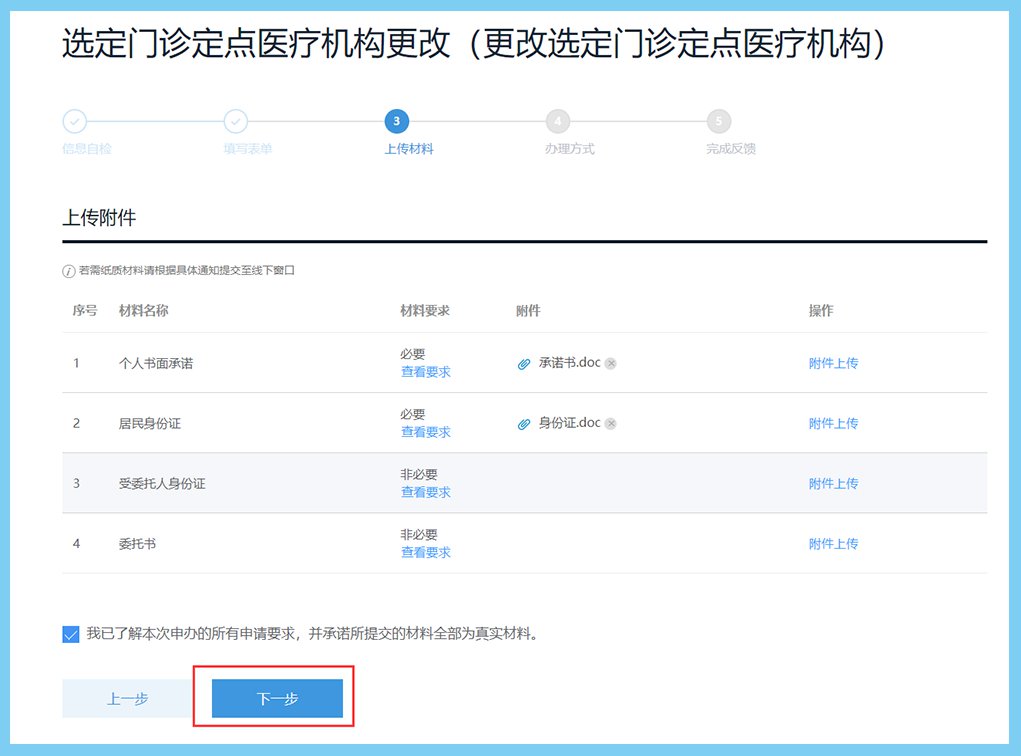Click info icon before 若需纸质材料 notice
Image resolution: width=1021 pixels, height=756 pixels.
coord(68,271)
